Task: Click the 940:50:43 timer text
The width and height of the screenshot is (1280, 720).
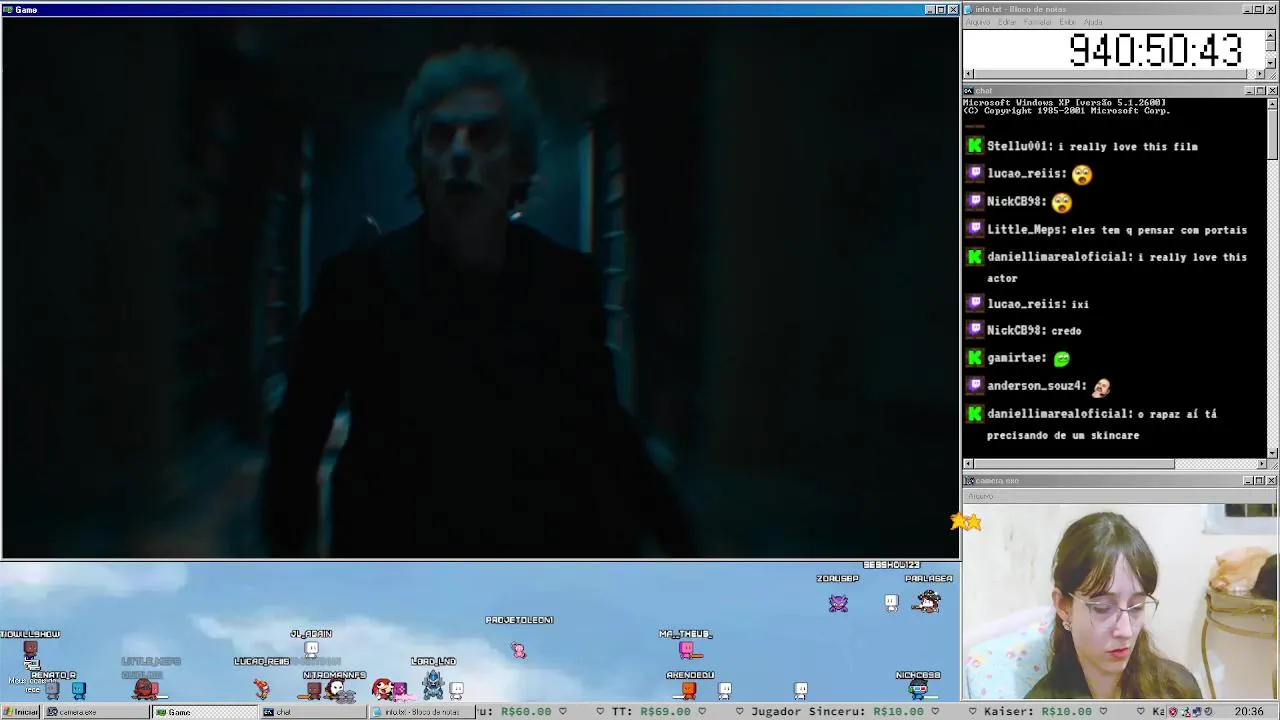Action: tap(1155, 50)
